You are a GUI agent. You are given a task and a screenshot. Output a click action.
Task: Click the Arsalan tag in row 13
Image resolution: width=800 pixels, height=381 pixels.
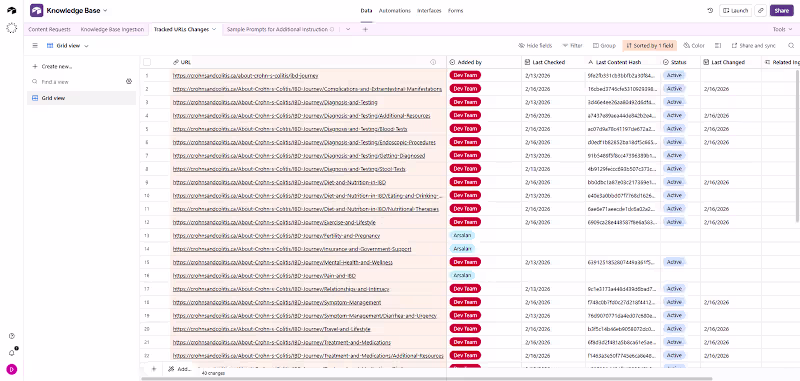[x=462, y=235]
